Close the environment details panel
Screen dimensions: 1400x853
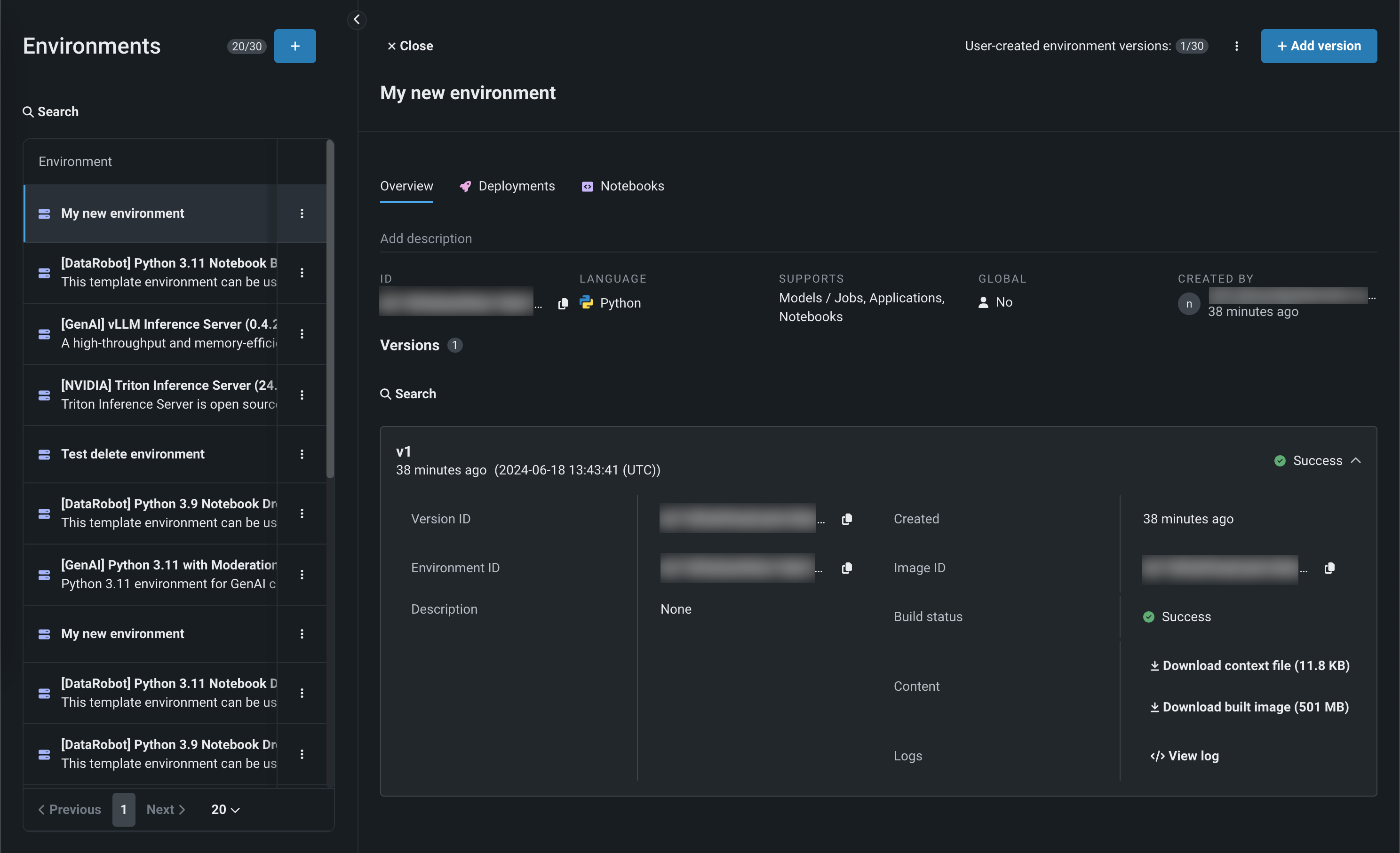pos(410,46)
